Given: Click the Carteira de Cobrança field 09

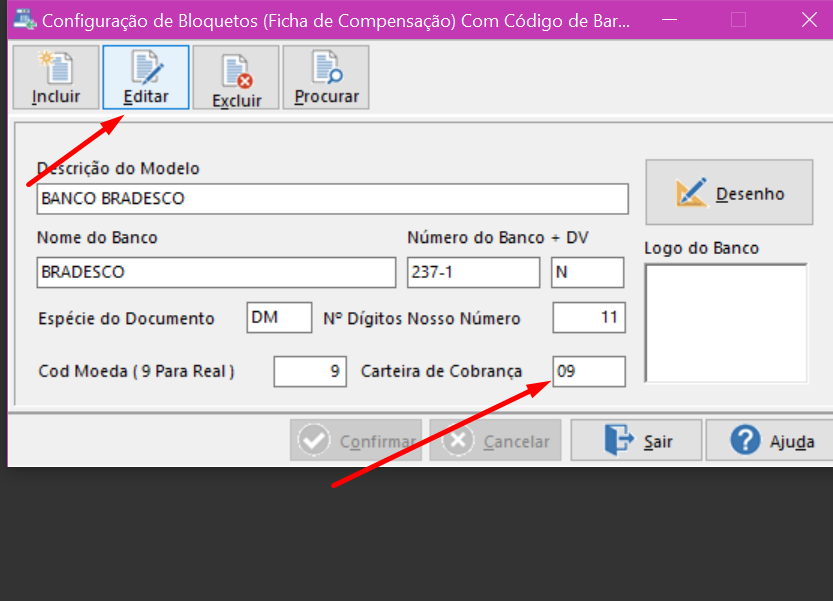Looking at the screenshot, I should pyautogui.click(x=589, y=371).
